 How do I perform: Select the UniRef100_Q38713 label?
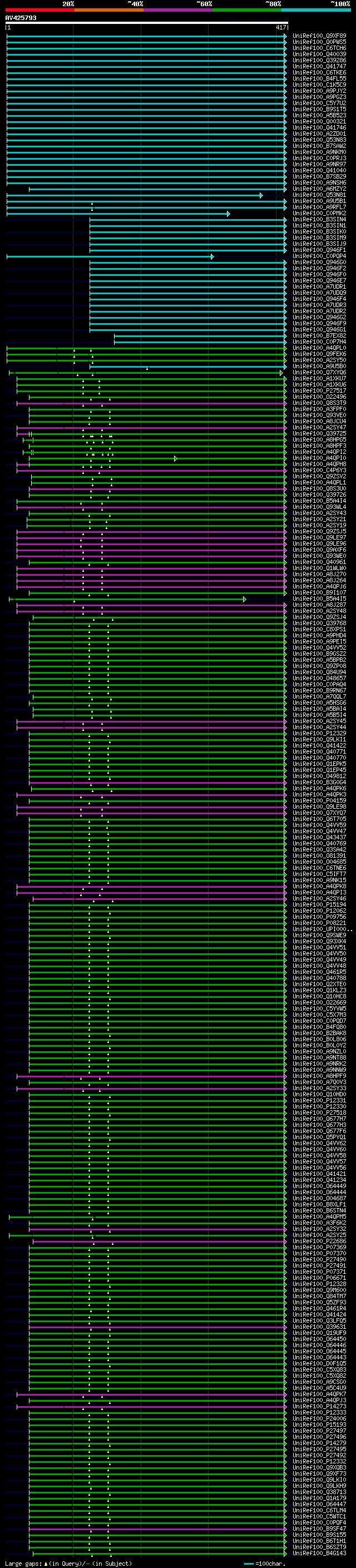coord(319,1492)
